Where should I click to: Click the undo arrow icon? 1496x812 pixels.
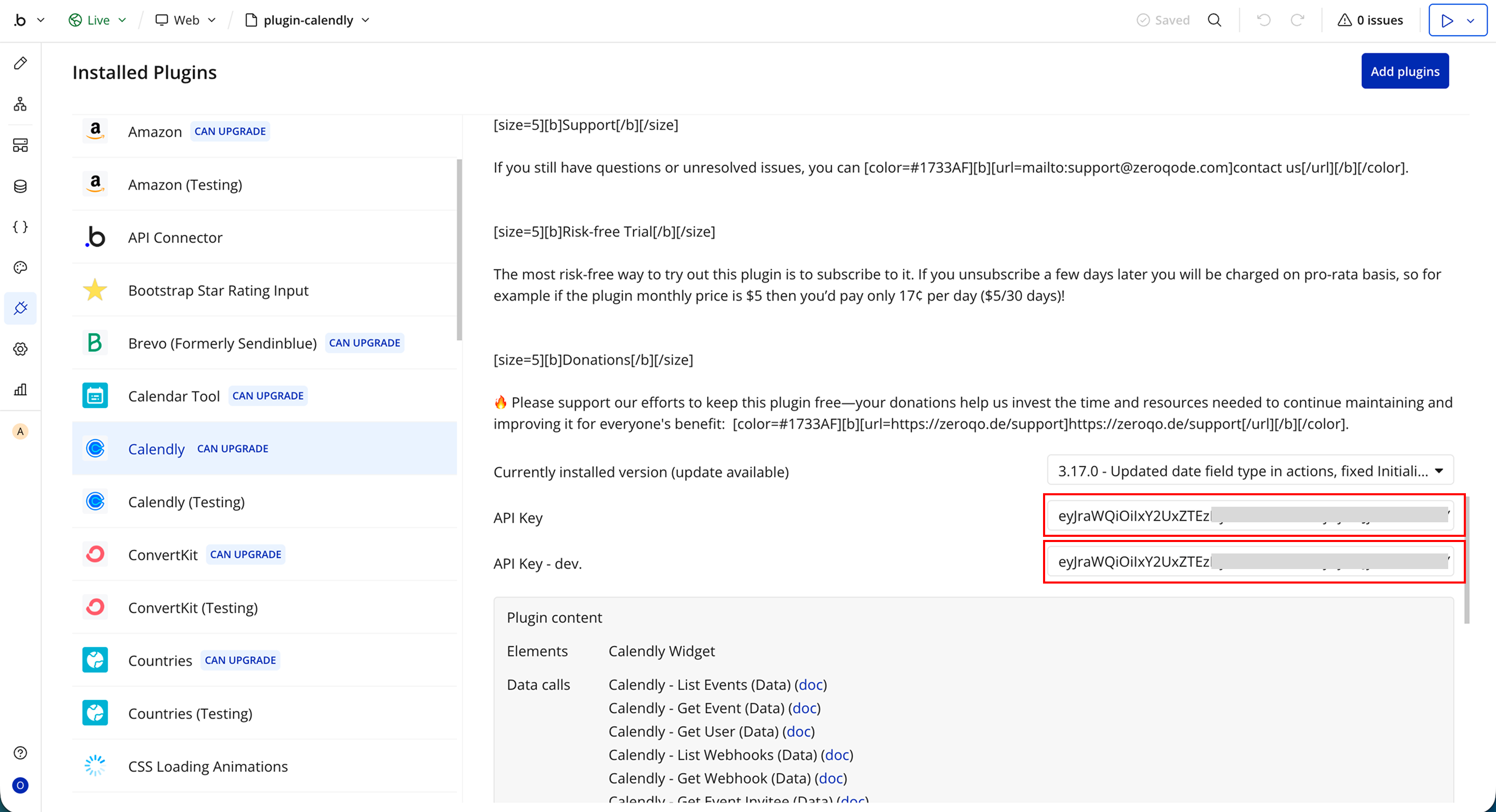pos(1264,20)
